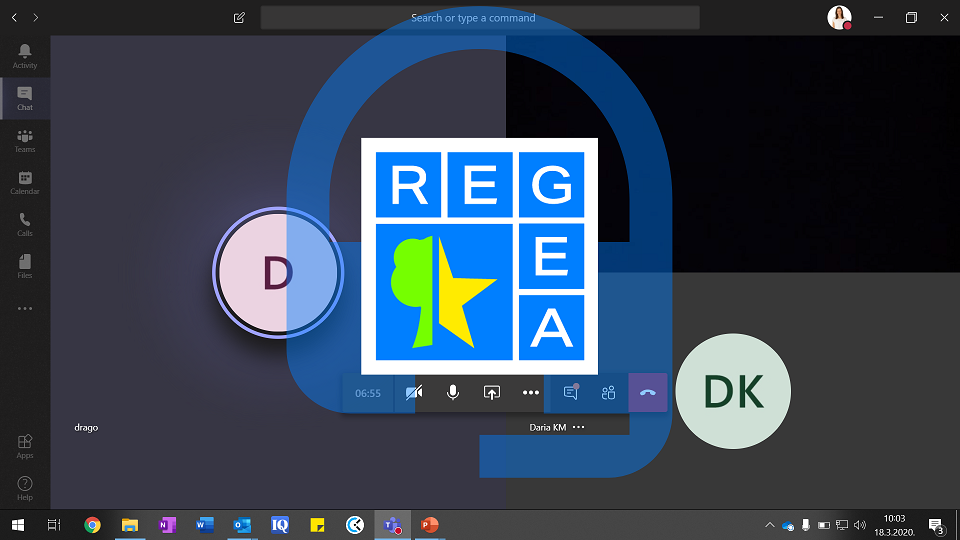Image resolution: width=960 pixels, height=540 pixels.
Task: Select the DK participant avatar
Action: (x=733, y=391)
